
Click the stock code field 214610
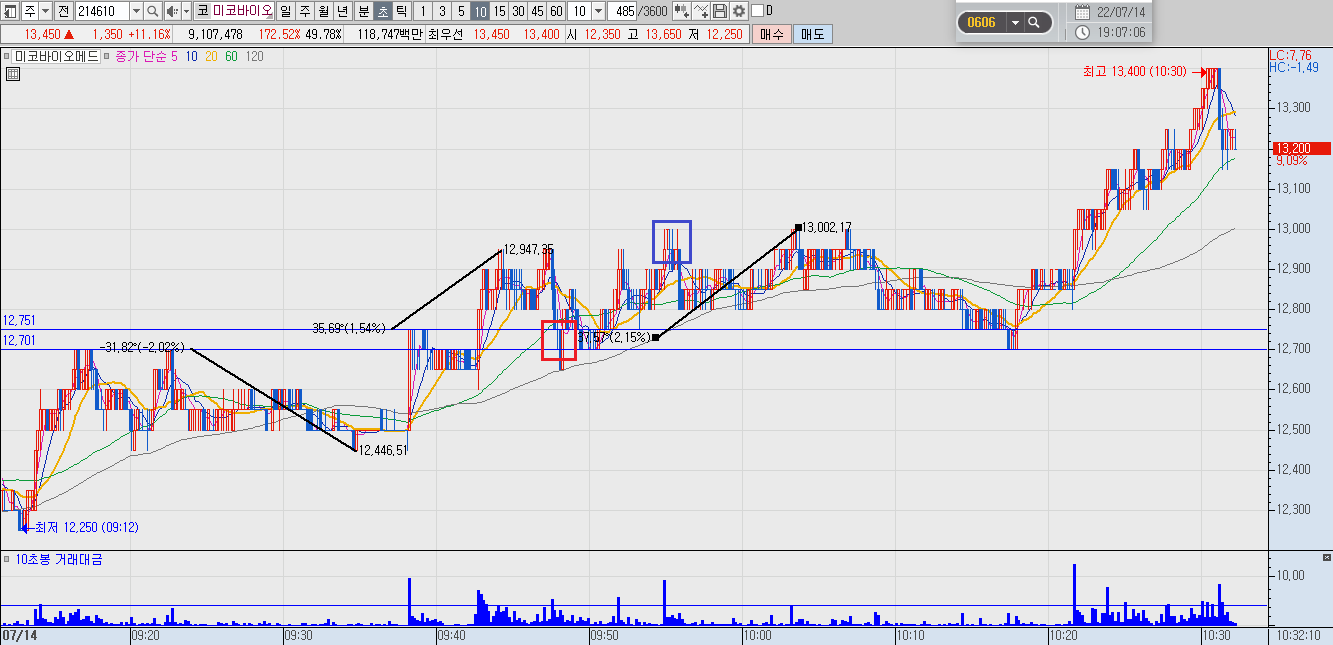(102, 11)
